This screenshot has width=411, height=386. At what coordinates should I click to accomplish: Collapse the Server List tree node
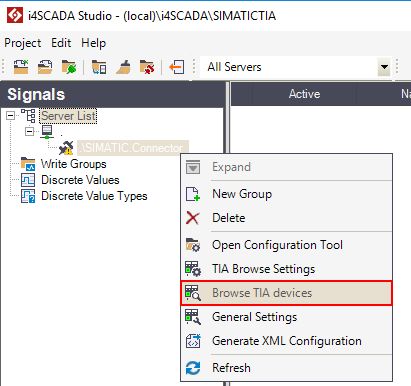pos(11,116)
